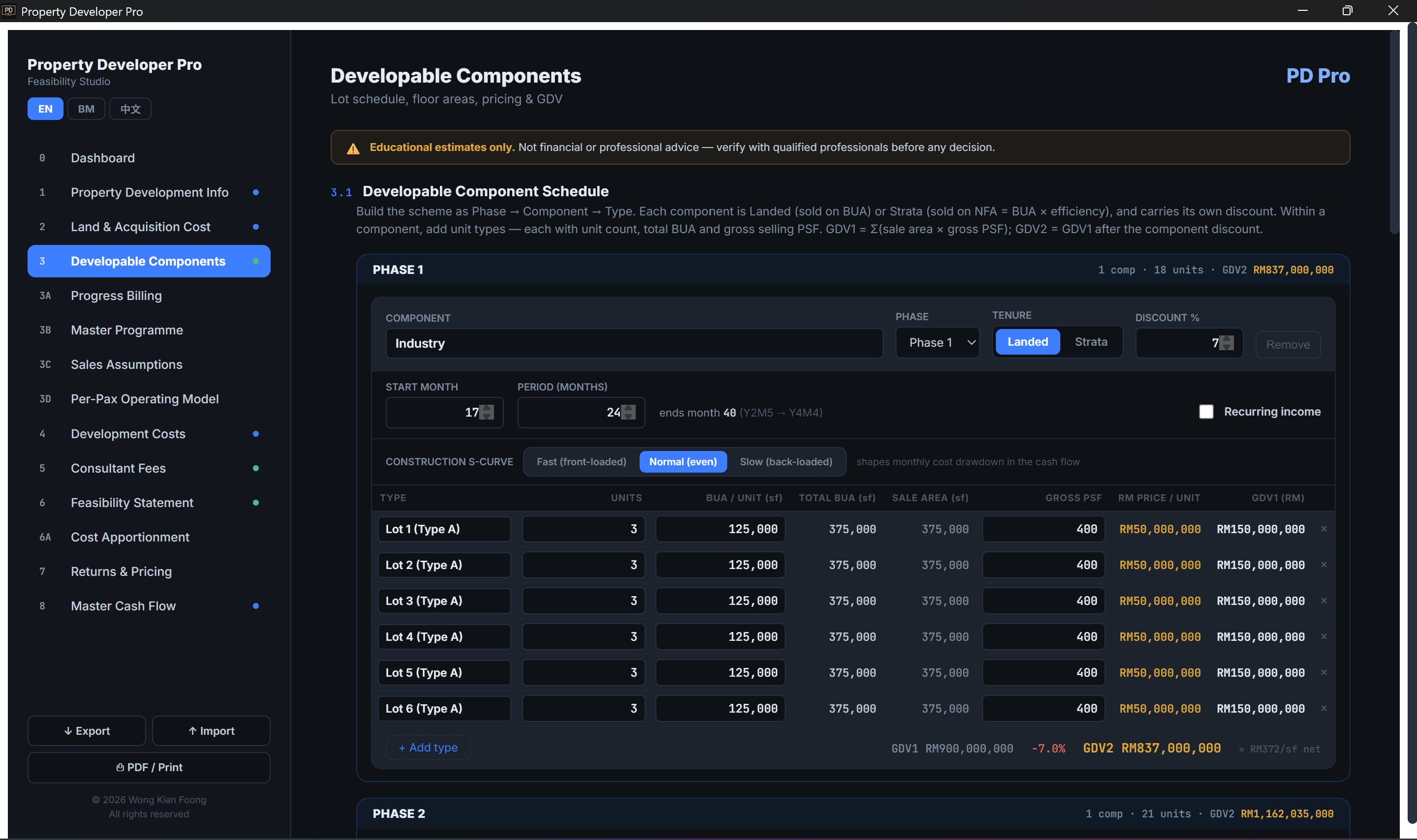Click the app icon in the title bar
This screenshot has width=1417, height=840.
point(8,11)
